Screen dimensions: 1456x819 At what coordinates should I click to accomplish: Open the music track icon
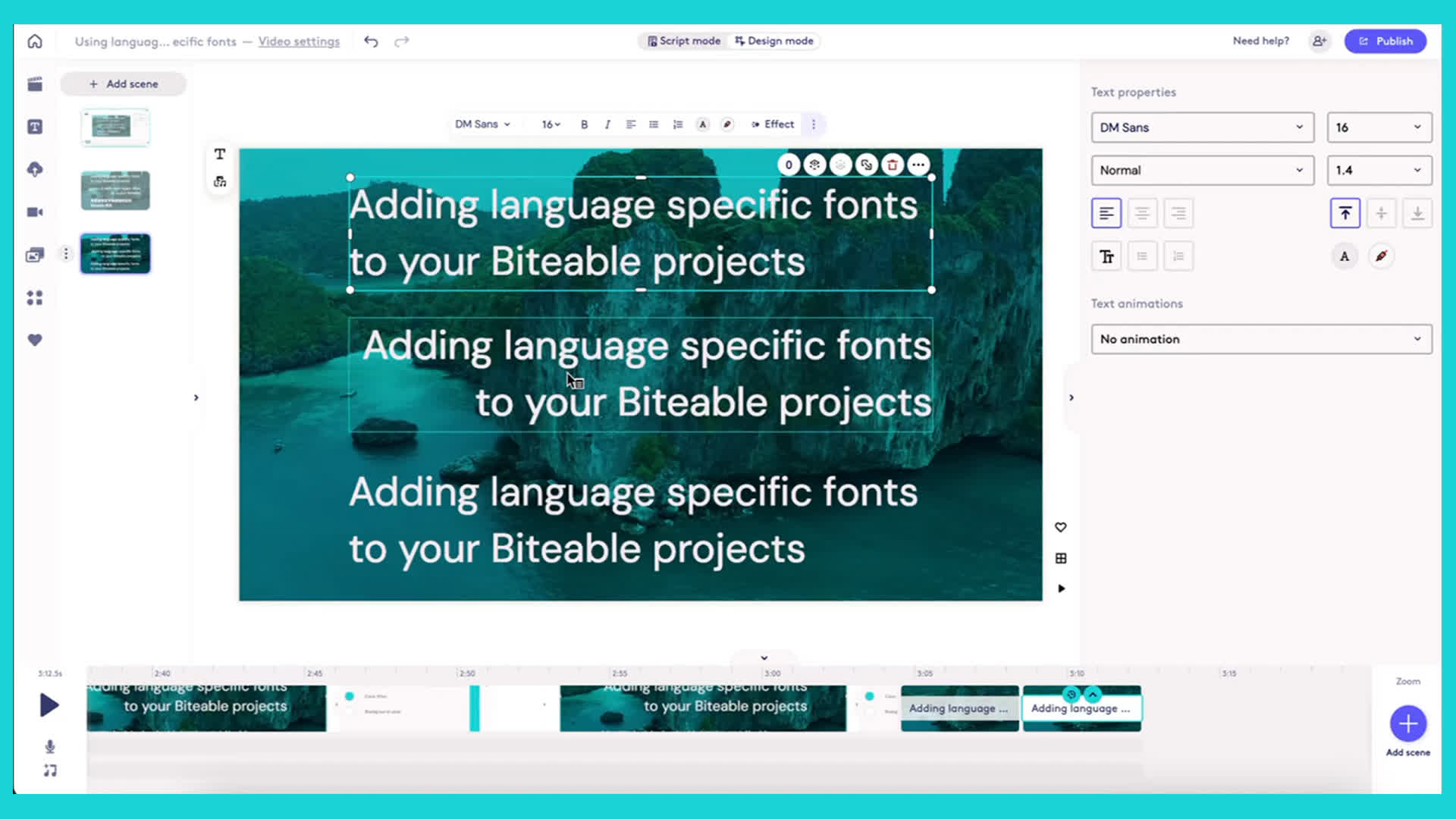click(x=50, y=770)
